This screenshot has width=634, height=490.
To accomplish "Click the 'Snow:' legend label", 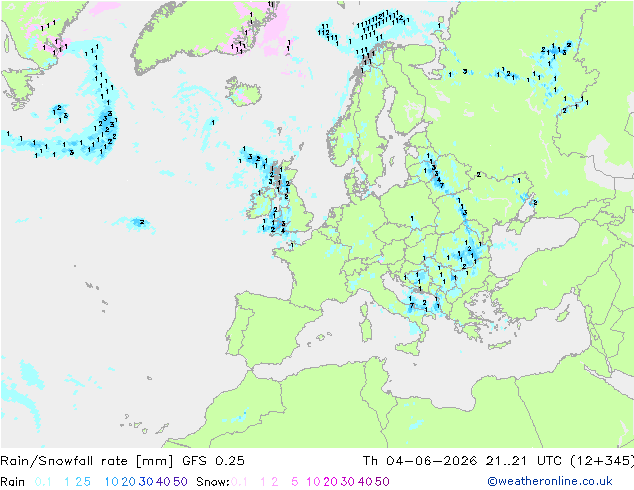I will pyautogui.click(x=213, y=482).
